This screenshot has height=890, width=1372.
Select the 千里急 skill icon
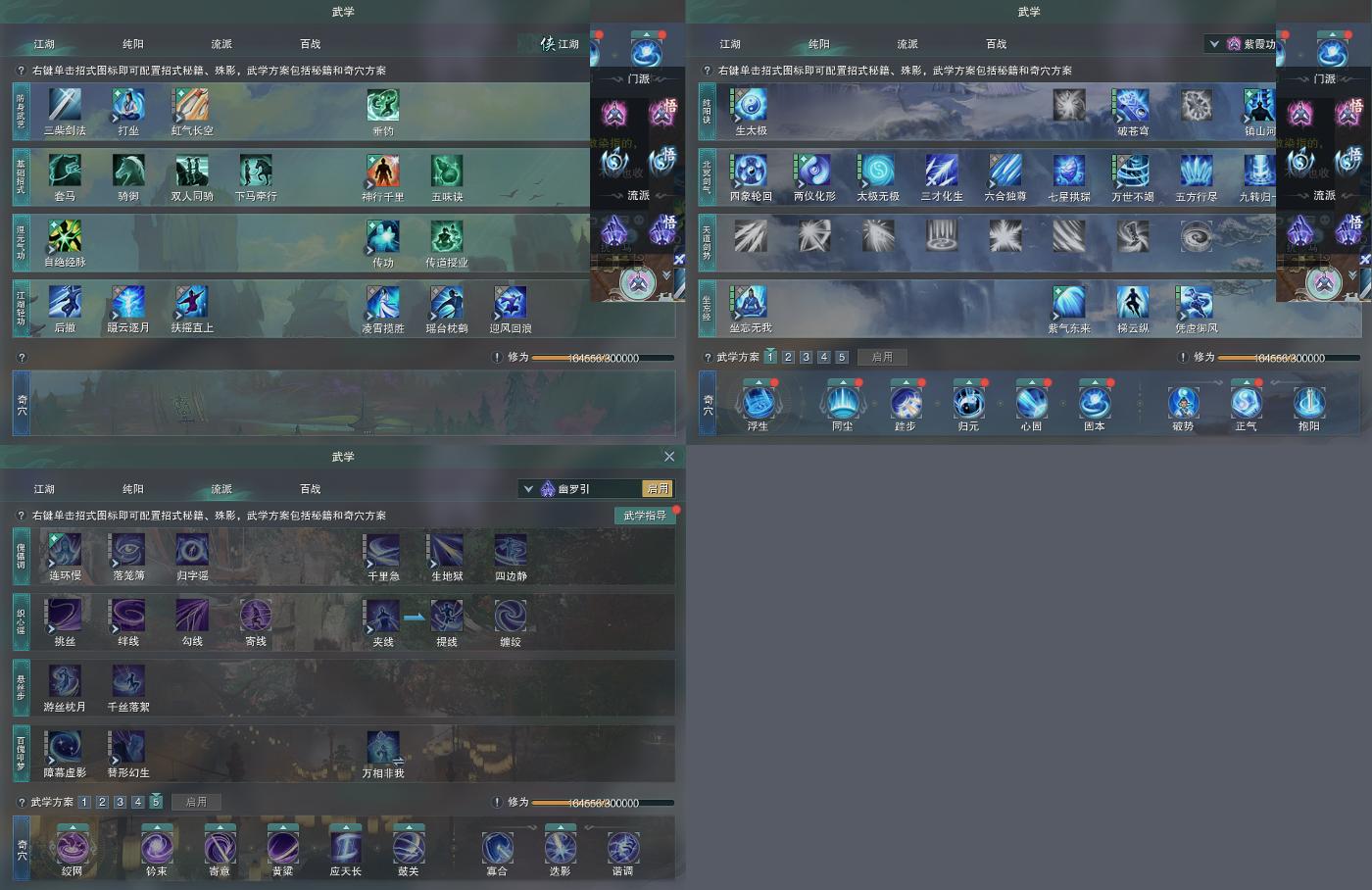pyautogui.click(x=383, y=551)
